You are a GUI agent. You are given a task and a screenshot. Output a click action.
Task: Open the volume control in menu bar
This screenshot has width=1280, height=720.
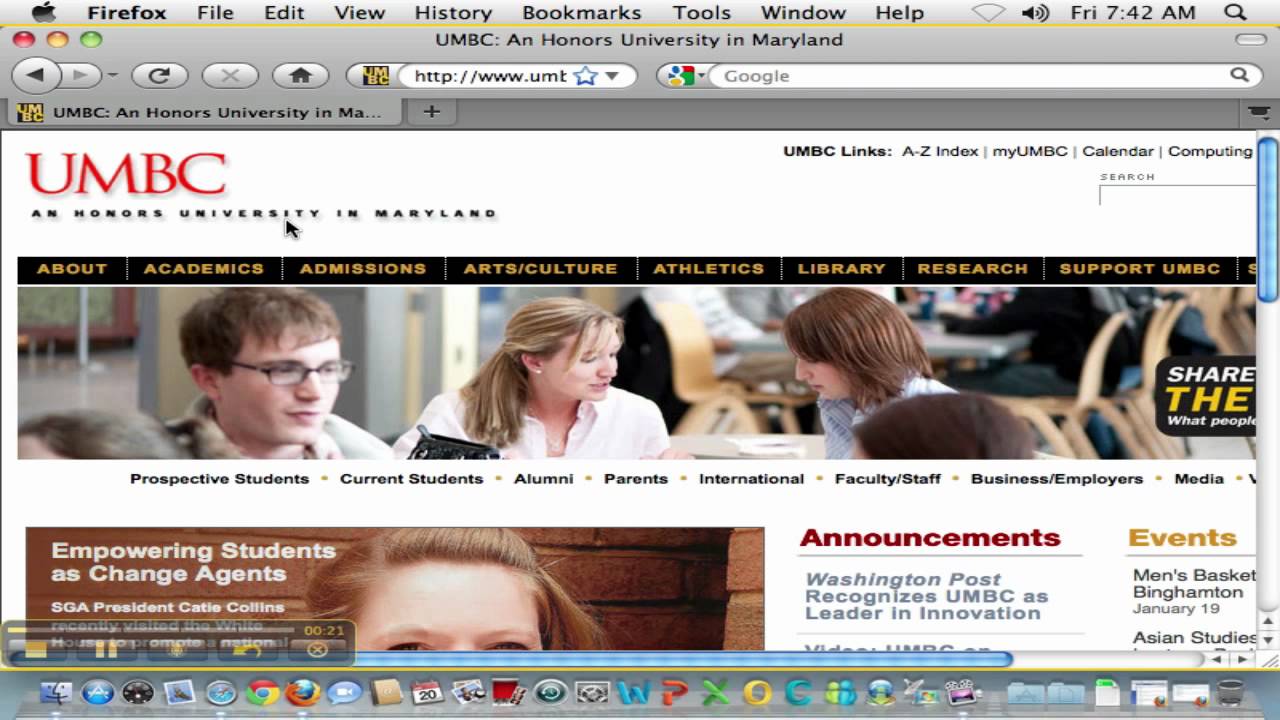click(1035, 13)
